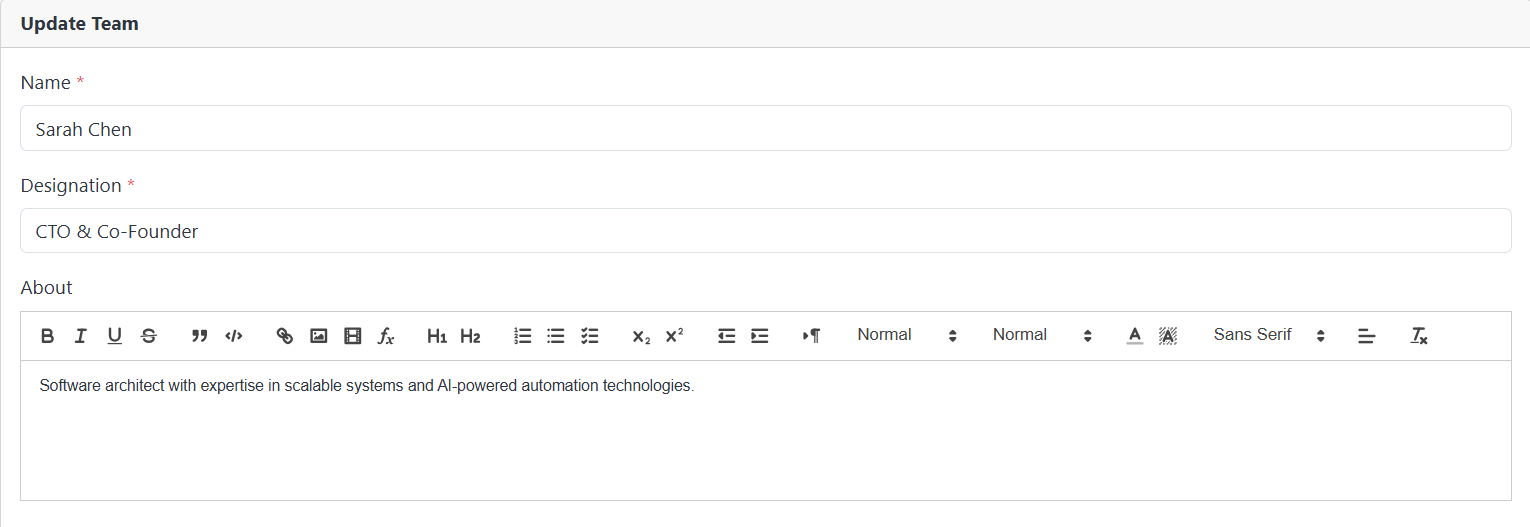Image resolution: width=1530 pixels, height=527 pixels.
Task: Apply italic formatting
Action: point(81,336)
